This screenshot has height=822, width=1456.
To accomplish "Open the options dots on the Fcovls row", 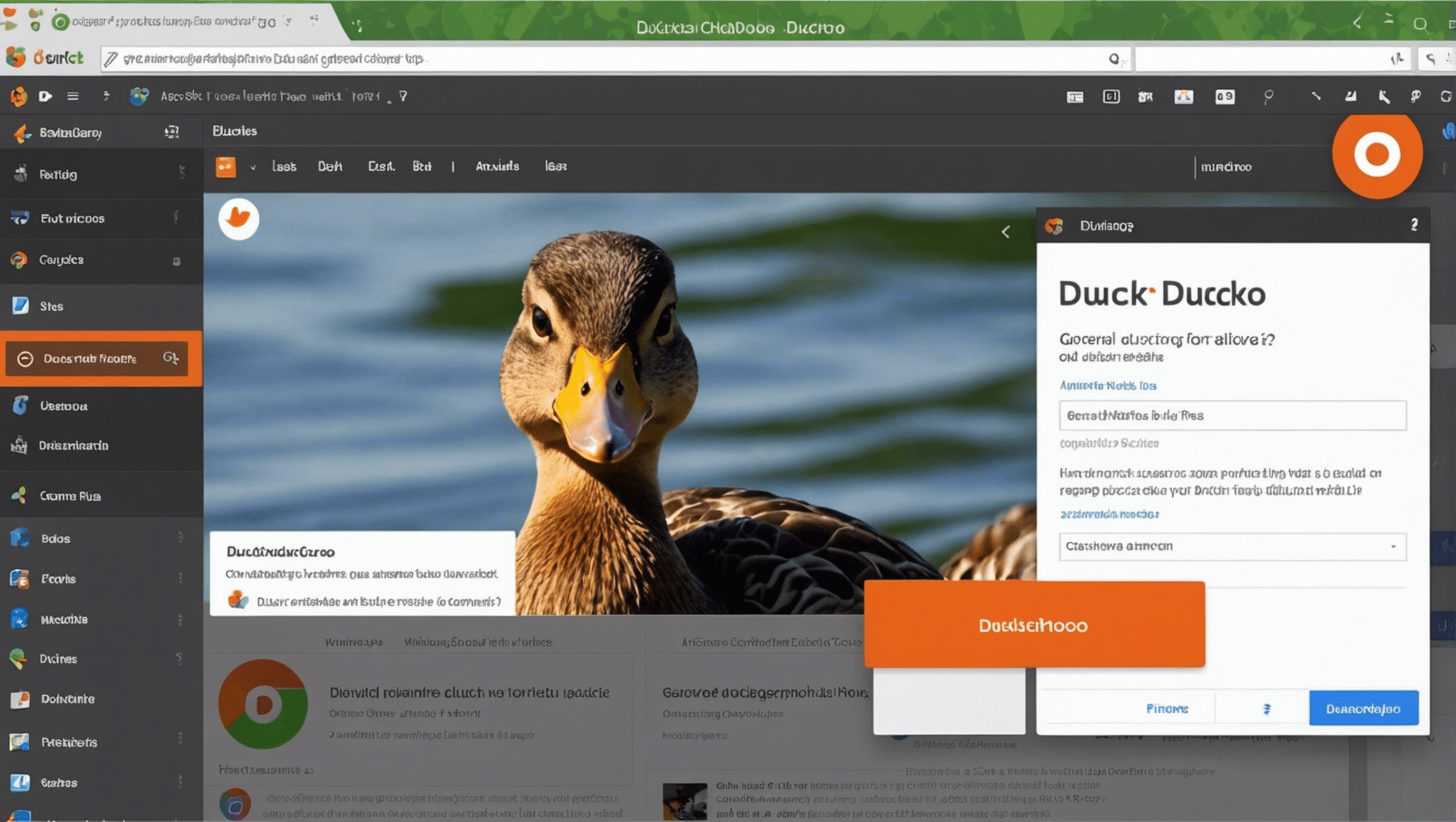I will click(180, 578).
